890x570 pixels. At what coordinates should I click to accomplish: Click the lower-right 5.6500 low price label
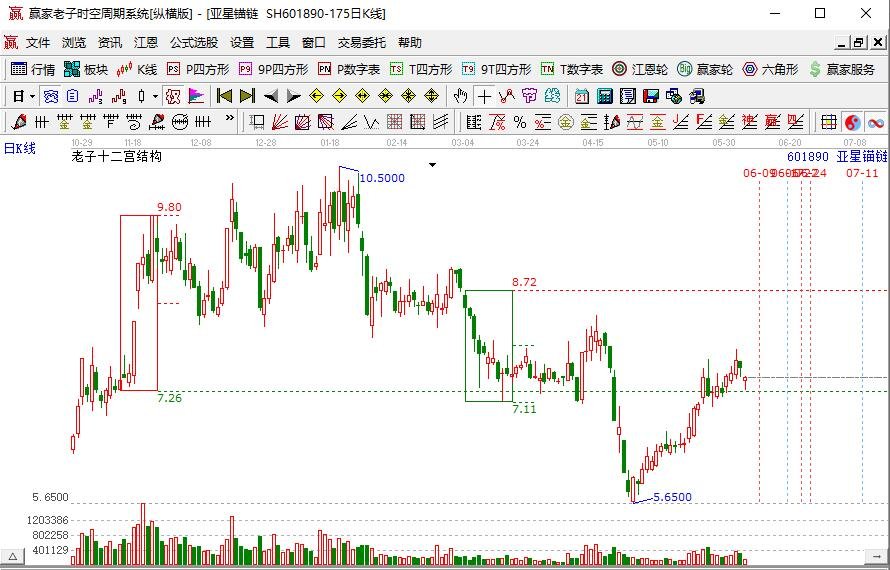(673, 497)
